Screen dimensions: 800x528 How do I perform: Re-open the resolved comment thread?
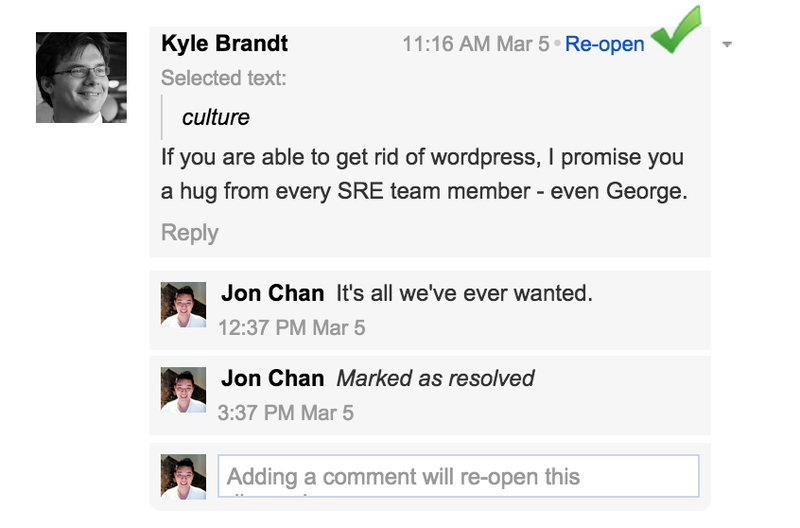(605, 44)
